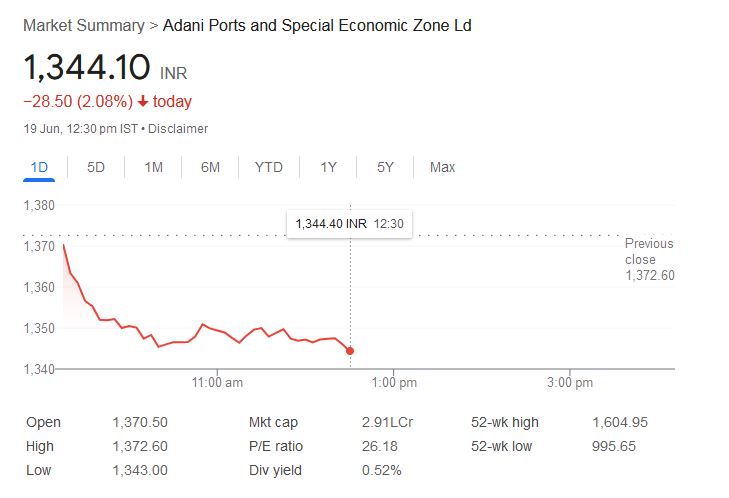Open the Market Summary breadcrumb link
Viewport: 729px width, 498px height.
84,25
